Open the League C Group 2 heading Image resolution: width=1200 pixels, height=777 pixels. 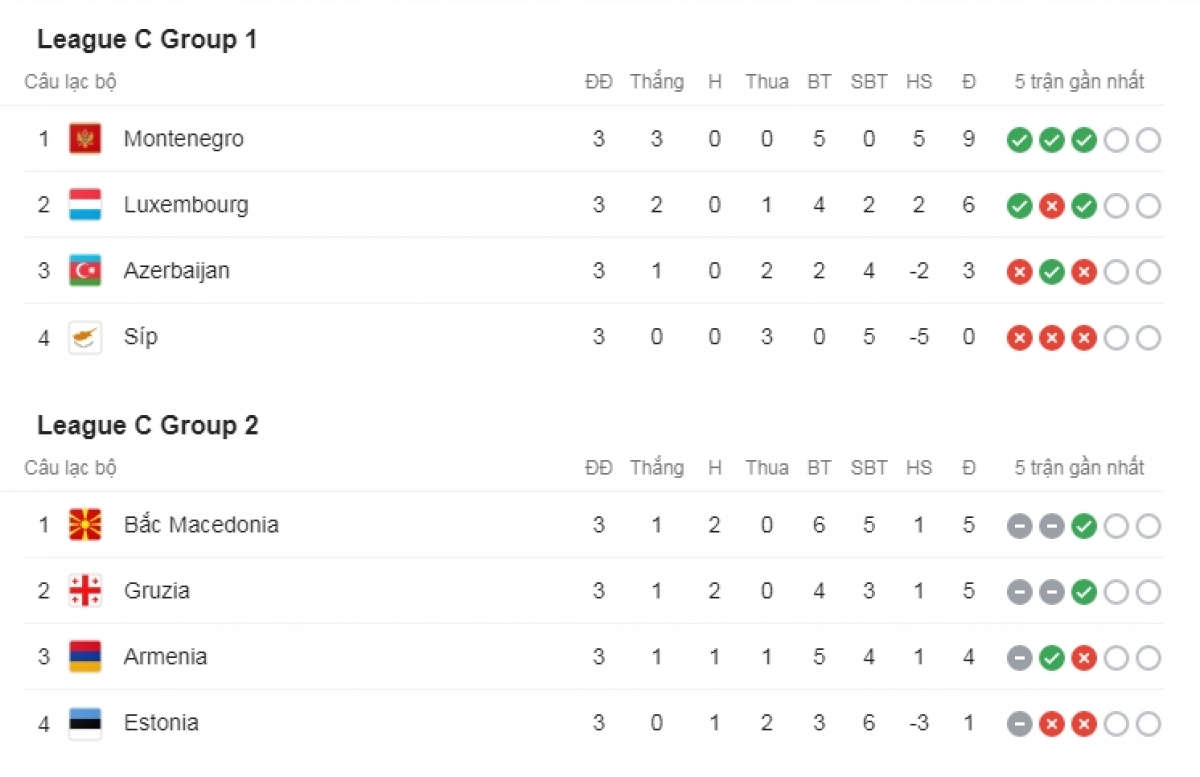pos(148,426)
